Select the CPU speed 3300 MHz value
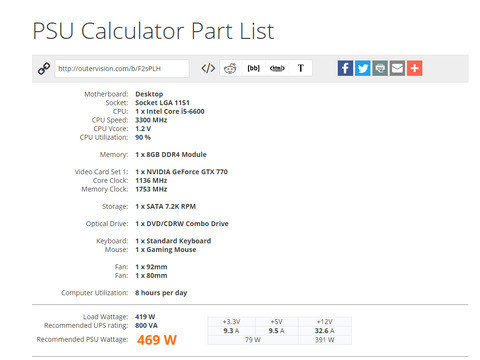This screenshot has height=360, width=480. (151, 120)
